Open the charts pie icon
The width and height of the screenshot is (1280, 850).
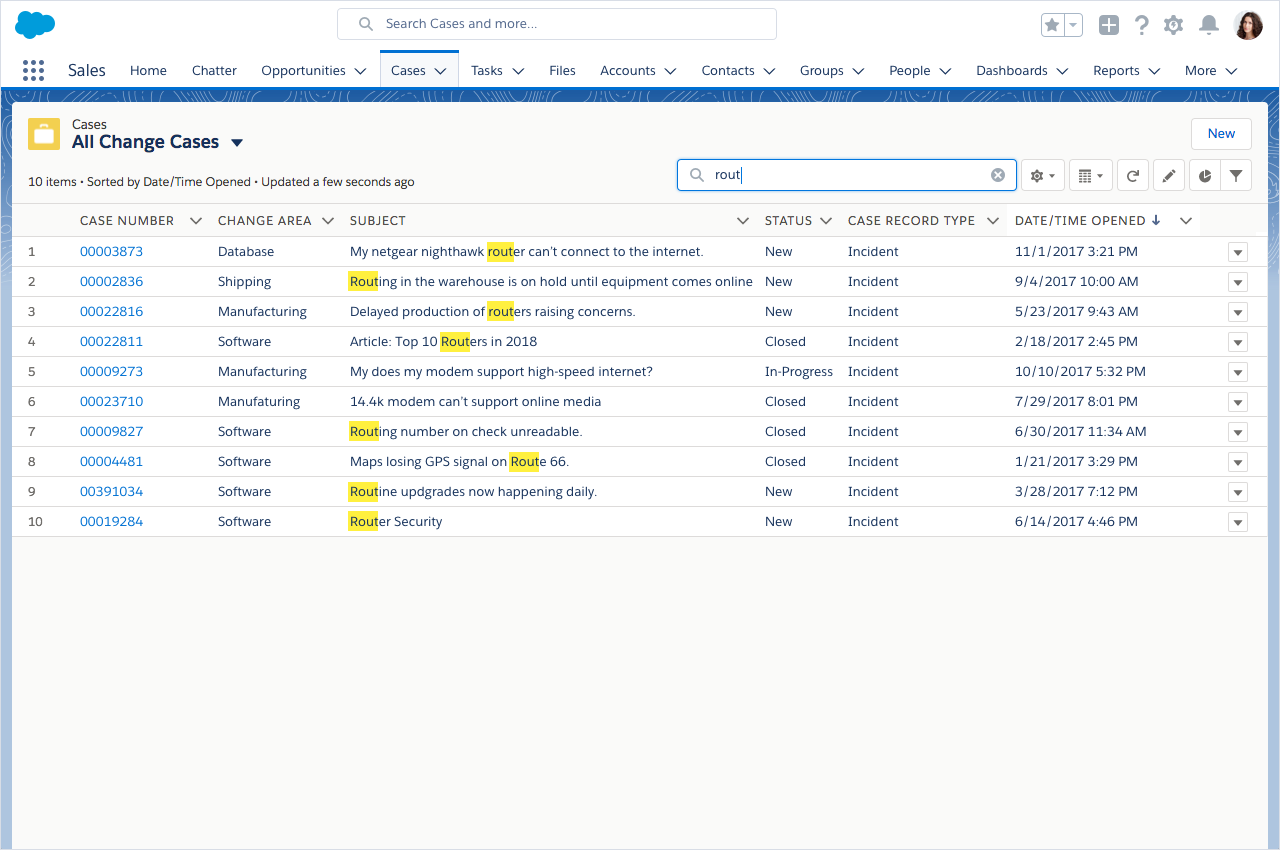[1204, 175]
